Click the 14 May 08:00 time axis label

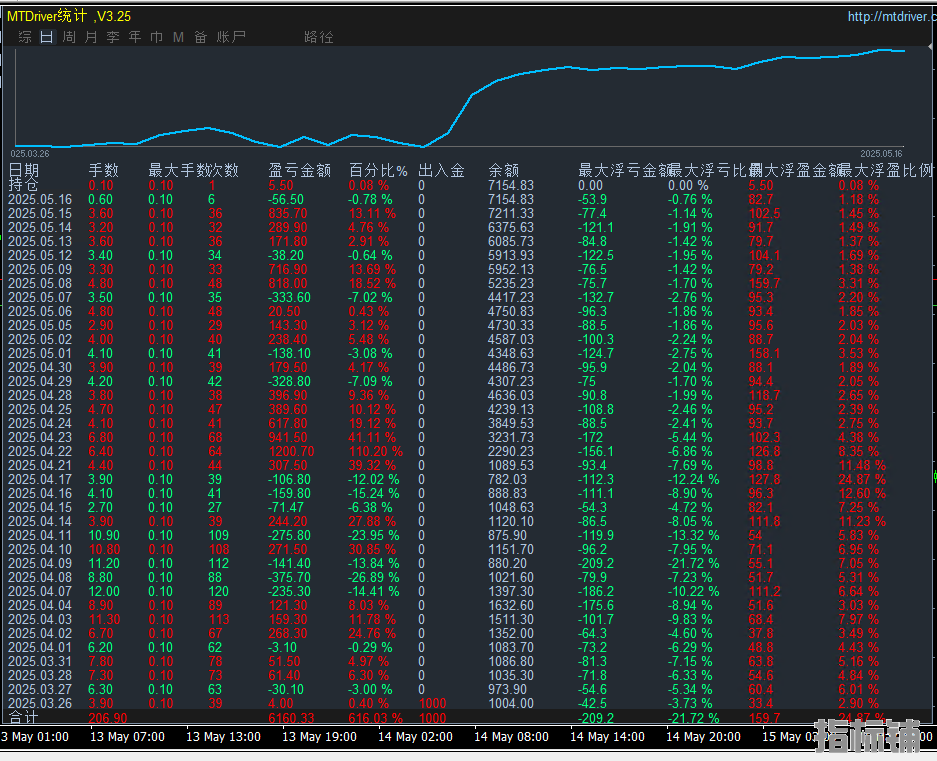pos(512,736)
